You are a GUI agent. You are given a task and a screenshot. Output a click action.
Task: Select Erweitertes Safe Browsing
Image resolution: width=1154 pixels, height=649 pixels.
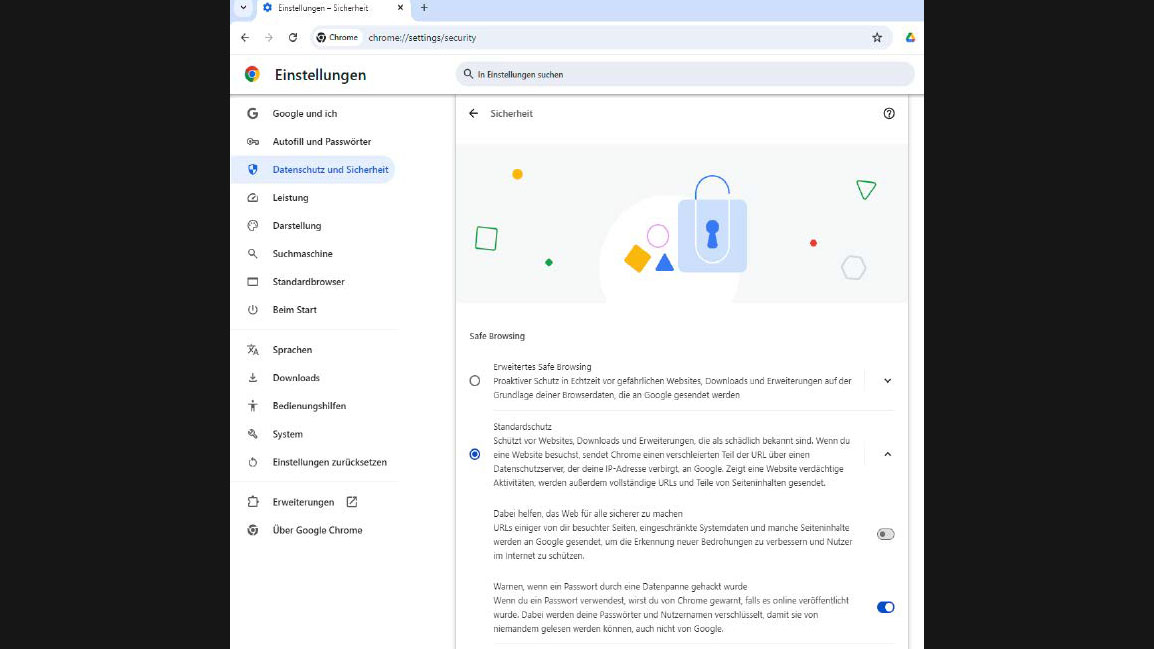click(475, 380)
